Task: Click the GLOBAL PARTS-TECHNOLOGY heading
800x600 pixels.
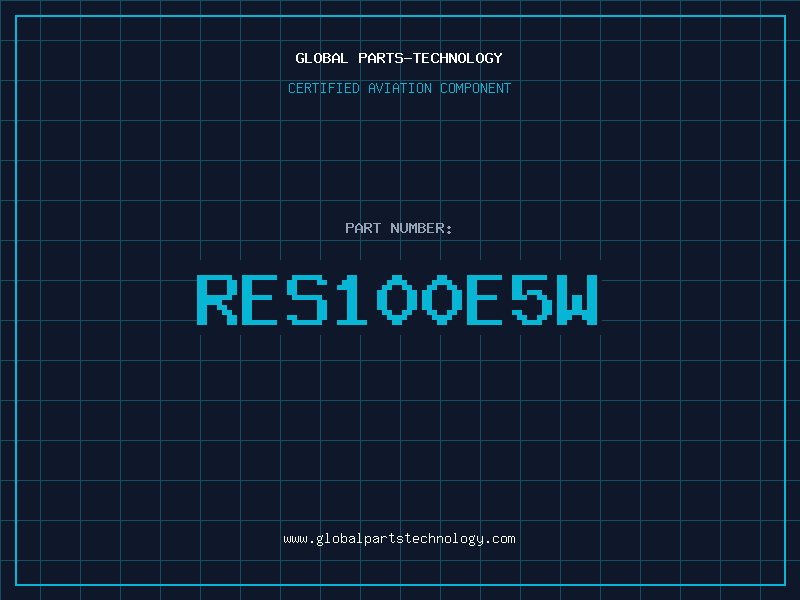Action: pos(399,58)
